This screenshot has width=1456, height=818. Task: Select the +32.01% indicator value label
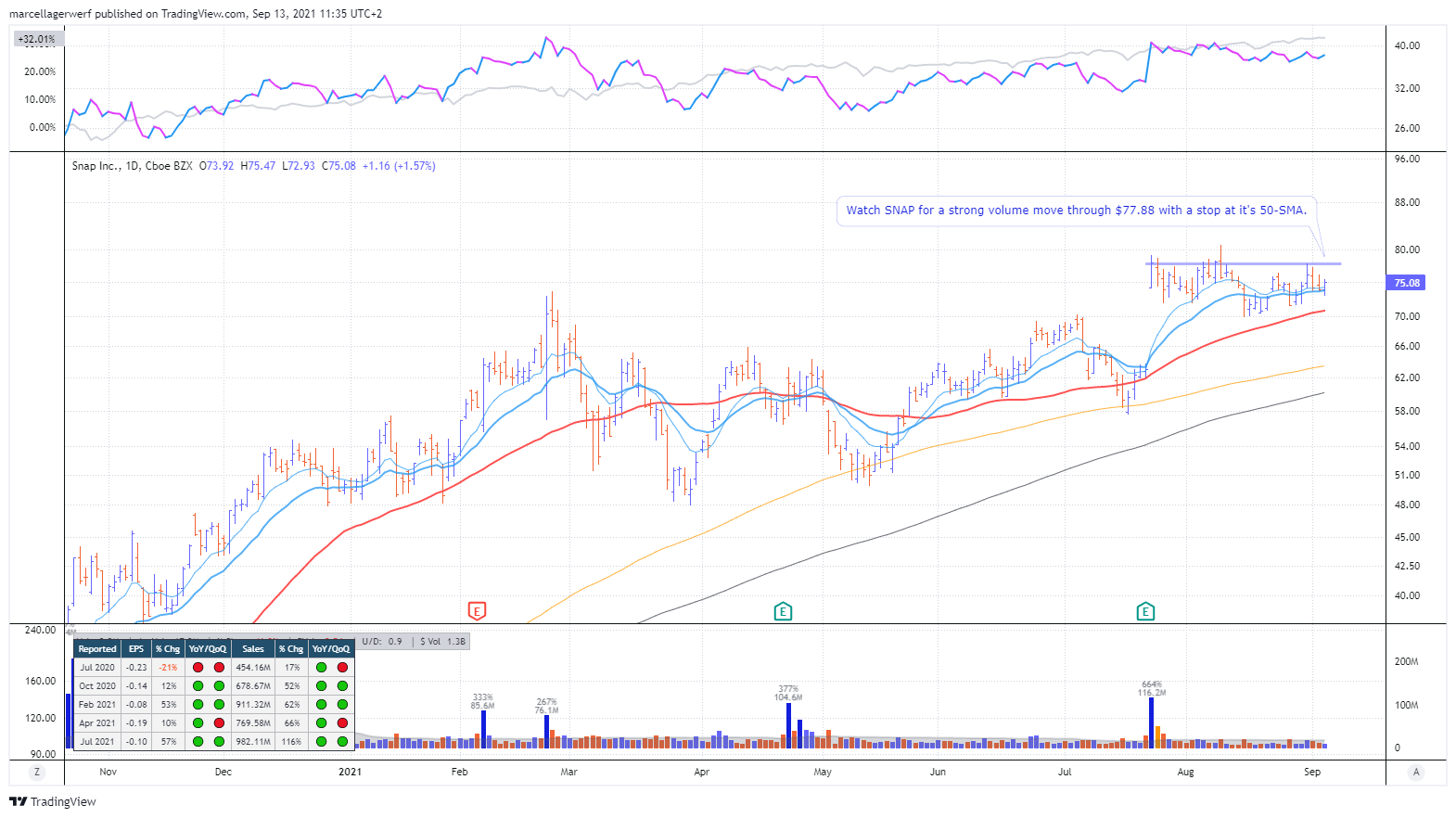36,39
